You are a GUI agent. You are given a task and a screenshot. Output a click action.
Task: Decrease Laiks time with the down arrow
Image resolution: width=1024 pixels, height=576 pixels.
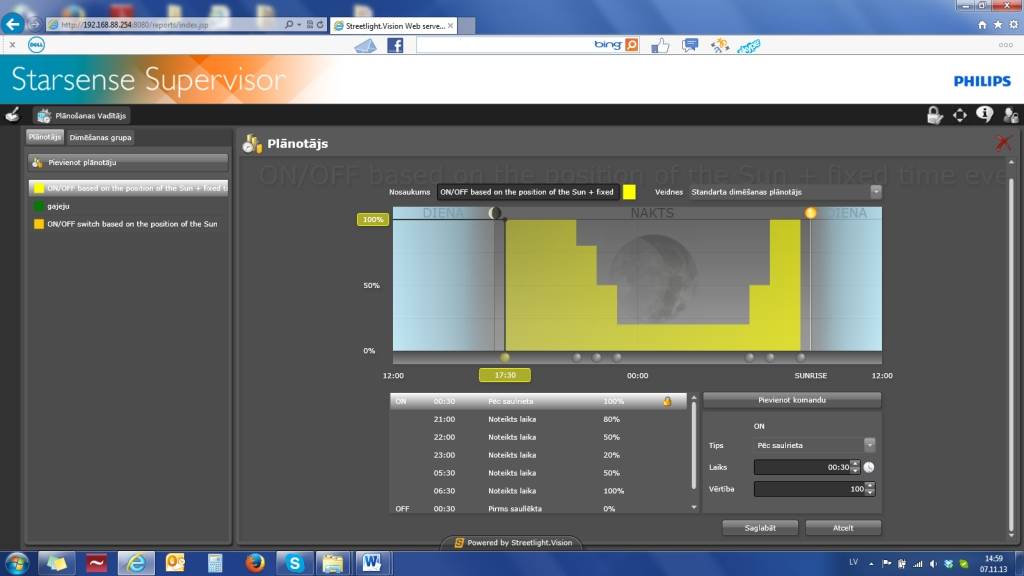pos(856,471)
